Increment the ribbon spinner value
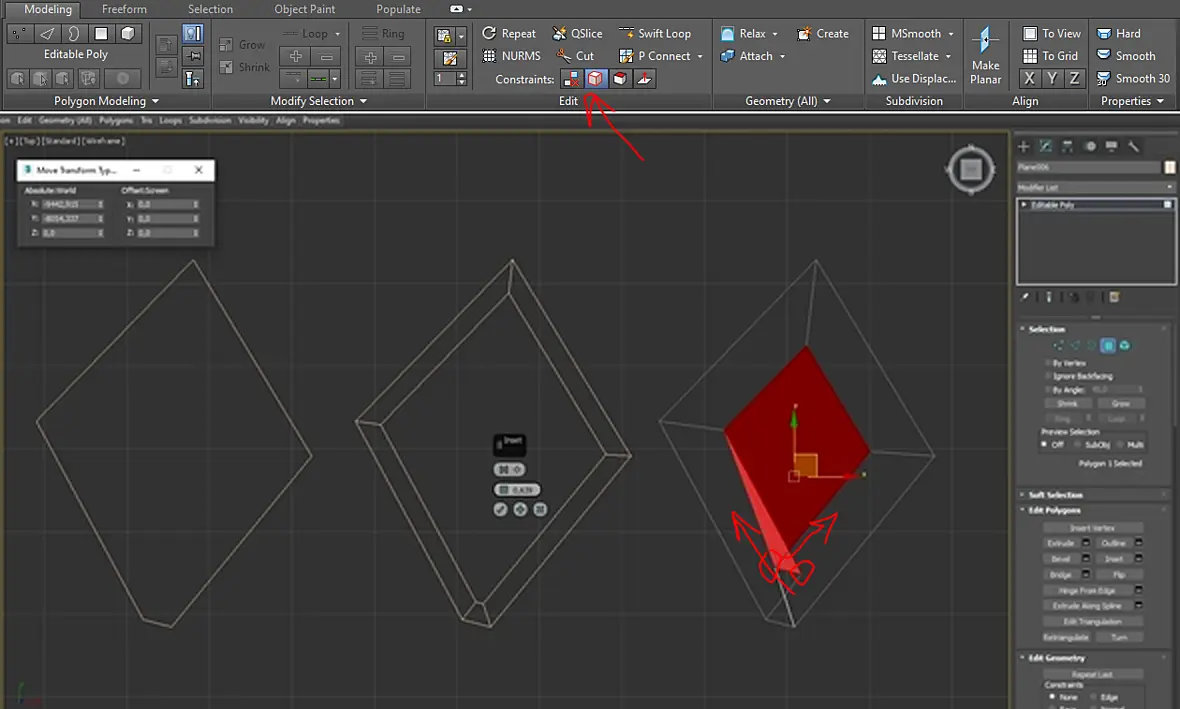Image resolution: width=1180 pixels, height=709 pixels. (461, 75)
